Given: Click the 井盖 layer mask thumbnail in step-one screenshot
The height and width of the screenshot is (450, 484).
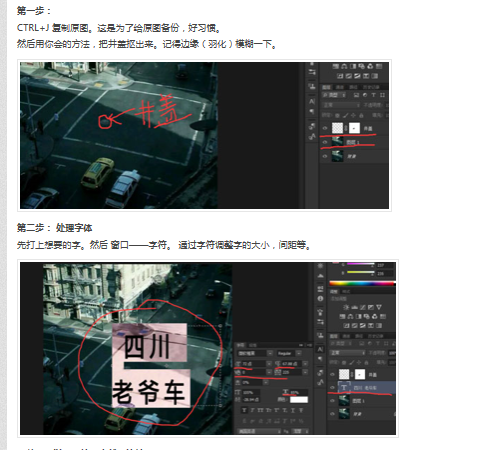Looking at the screenshot, I should [x=354, y=128].
